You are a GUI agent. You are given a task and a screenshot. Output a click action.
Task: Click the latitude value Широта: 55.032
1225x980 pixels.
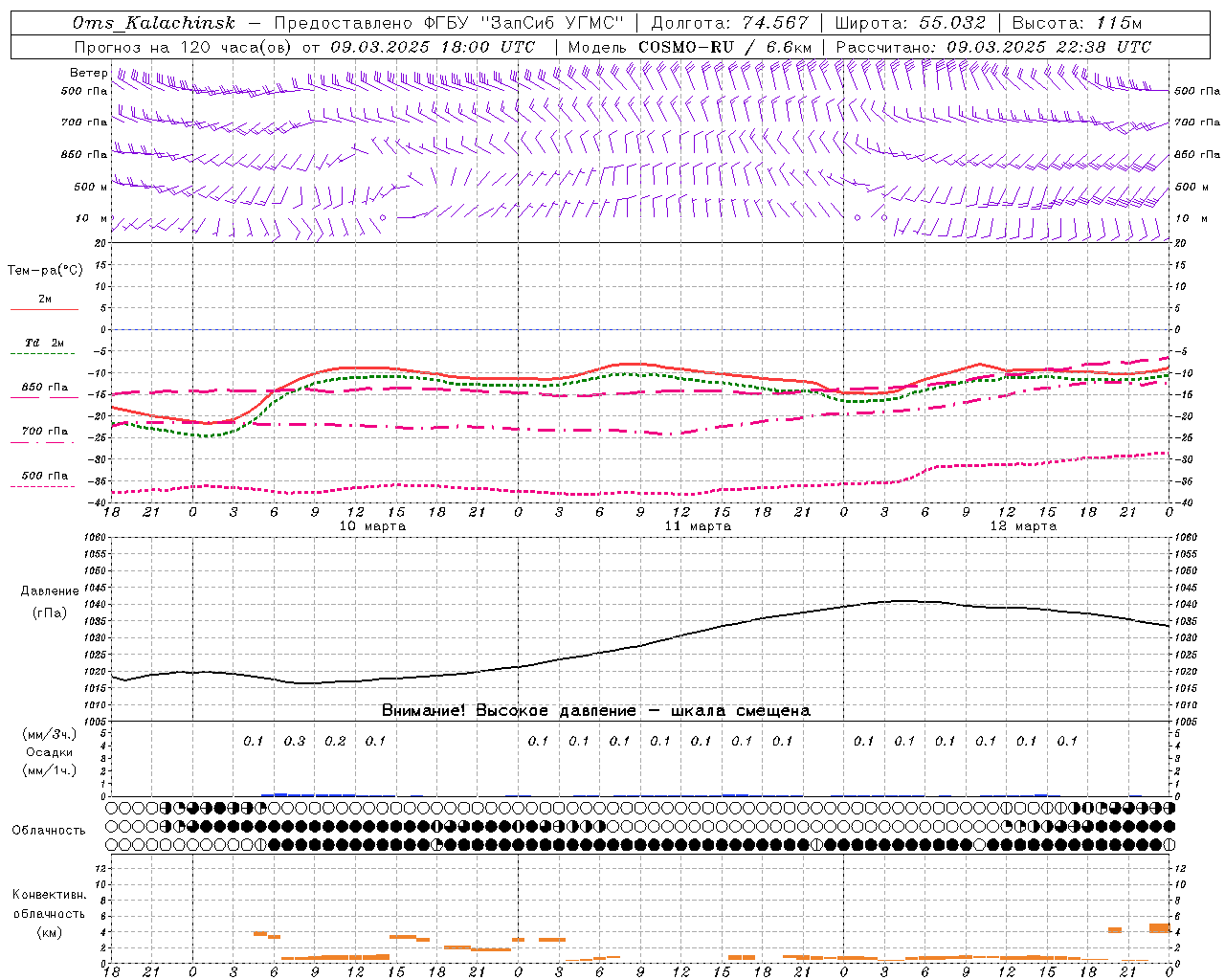(910, 23)
